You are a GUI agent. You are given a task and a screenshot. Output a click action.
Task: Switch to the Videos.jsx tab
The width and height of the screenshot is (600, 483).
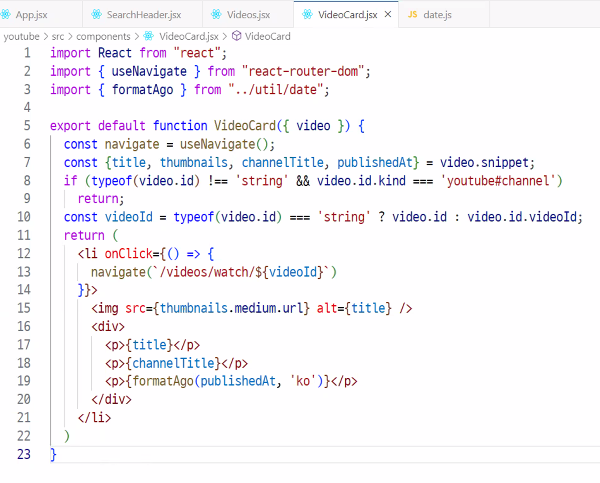[248, 15]
